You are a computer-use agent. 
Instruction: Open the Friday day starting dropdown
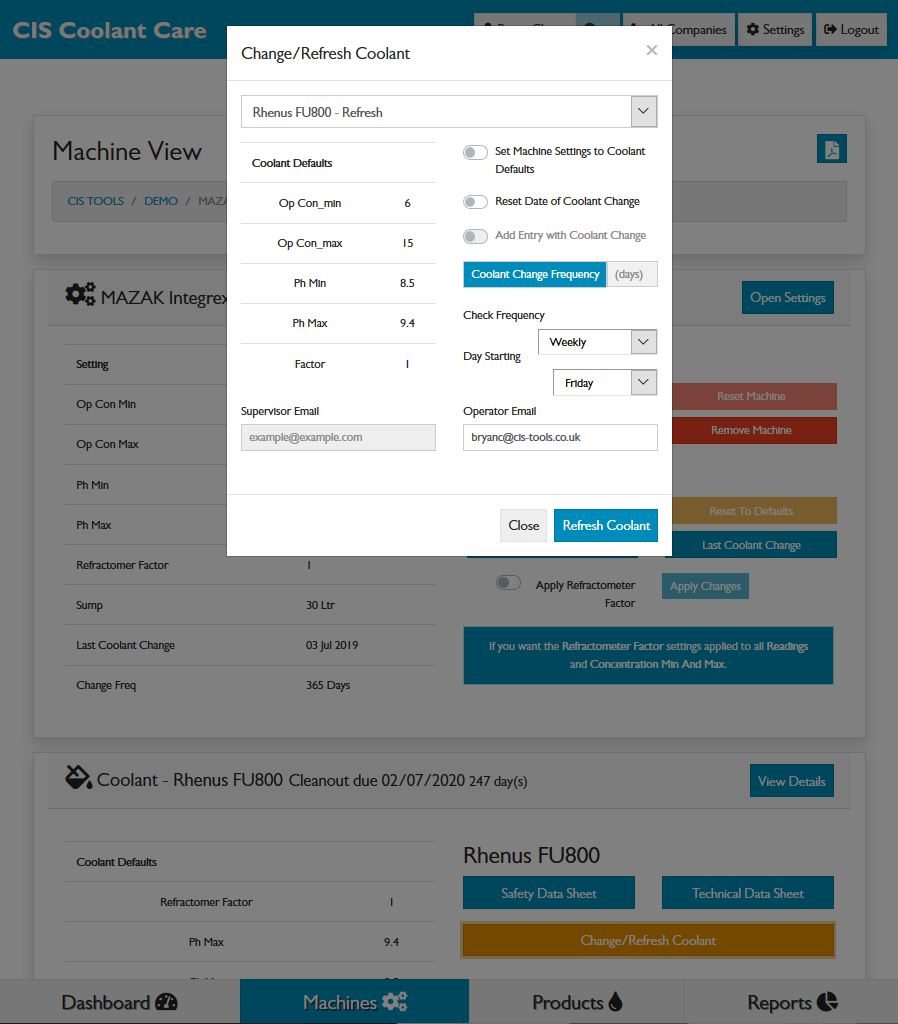click(604, 383)
